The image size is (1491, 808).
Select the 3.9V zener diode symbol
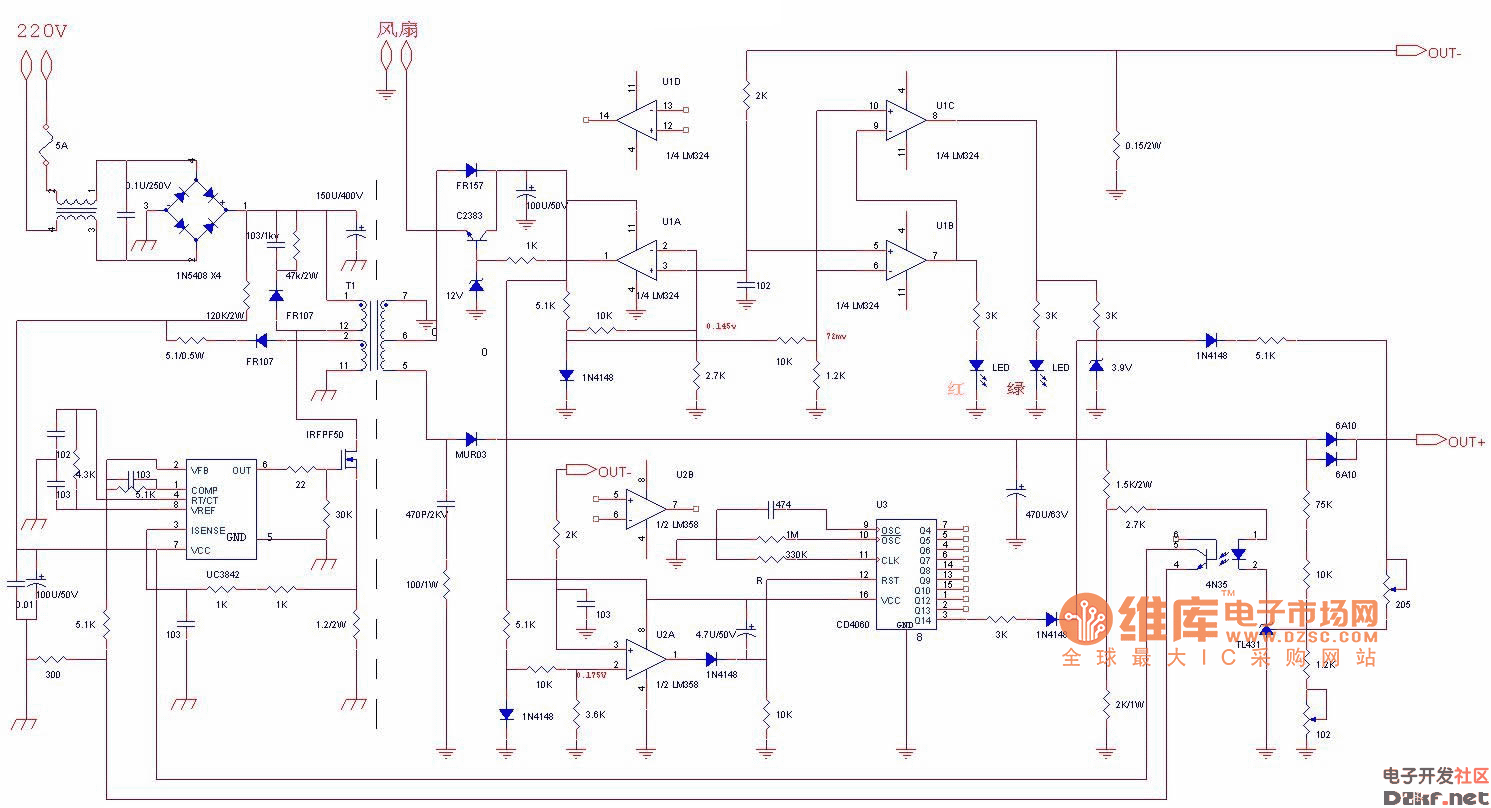click(x=1096, y=366)
